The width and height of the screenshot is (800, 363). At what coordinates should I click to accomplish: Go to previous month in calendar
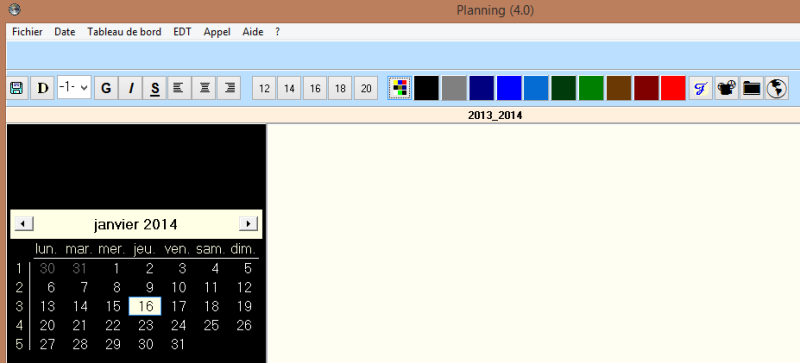click(x=24, y=224)
